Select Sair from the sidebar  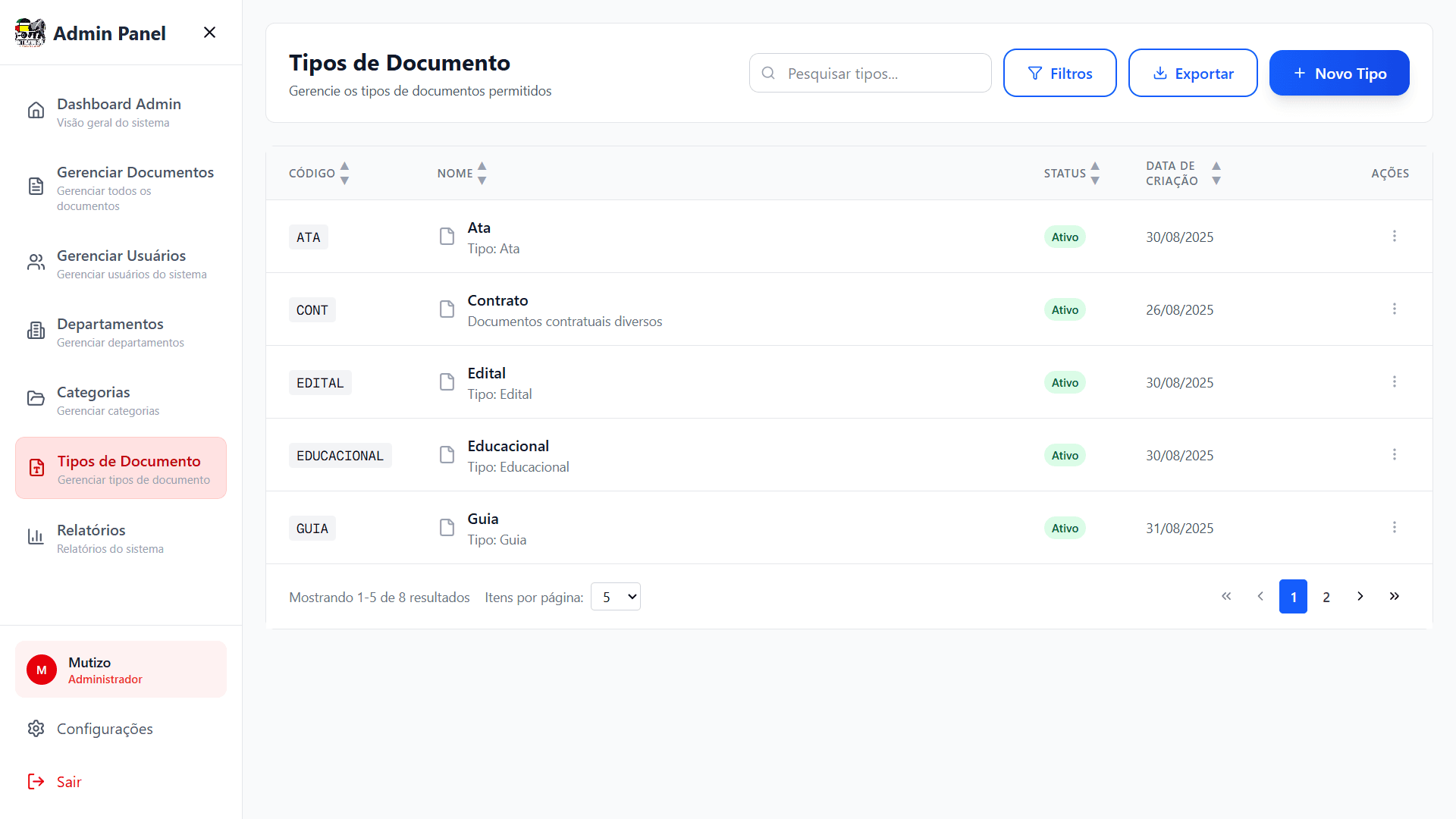coord(69,781)
